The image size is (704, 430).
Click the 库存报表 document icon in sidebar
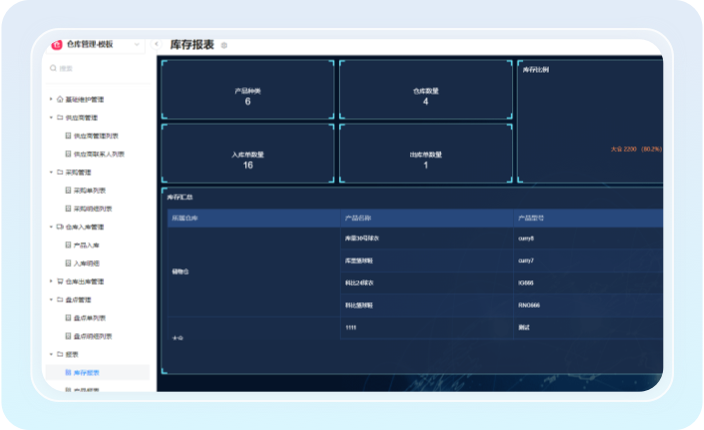(68, 372)
